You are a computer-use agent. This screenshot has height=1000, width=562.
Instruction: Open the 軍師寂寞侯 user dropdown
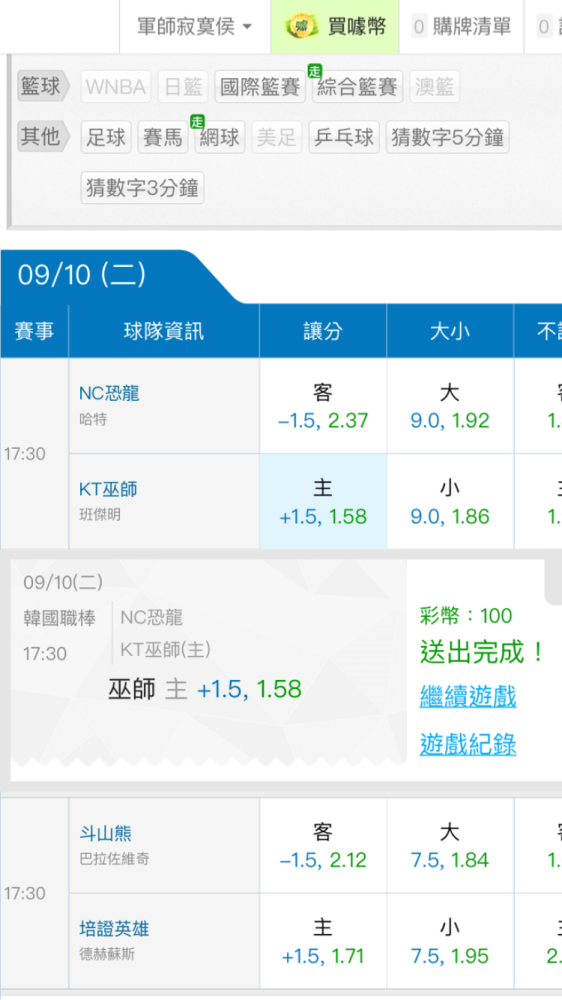point(195,27)
